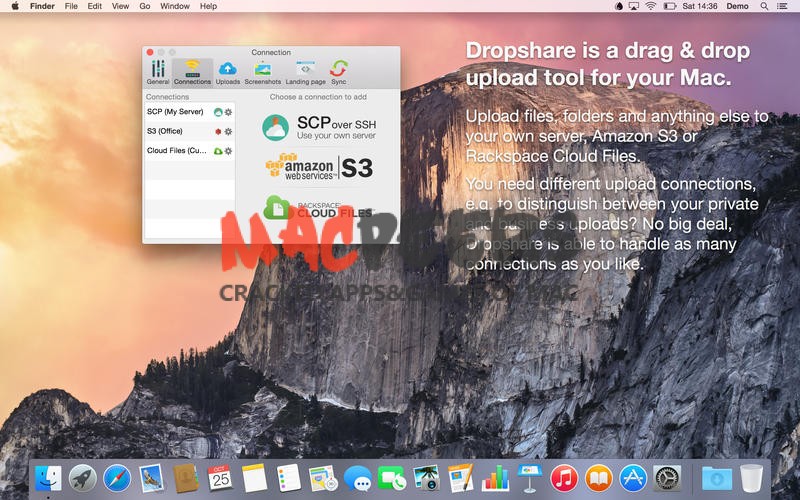Open the Go menu
The width and height of the screenshot is (800, 500).
point(145,6)
